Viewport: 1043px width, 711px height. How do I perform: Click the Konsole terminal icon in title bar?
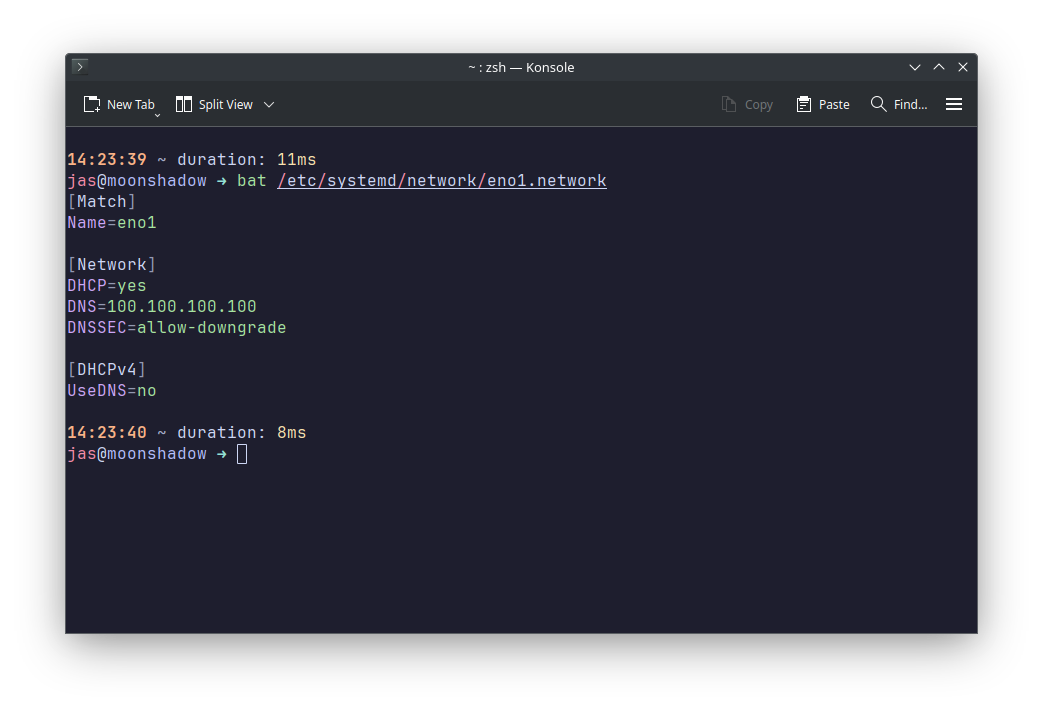80,67
